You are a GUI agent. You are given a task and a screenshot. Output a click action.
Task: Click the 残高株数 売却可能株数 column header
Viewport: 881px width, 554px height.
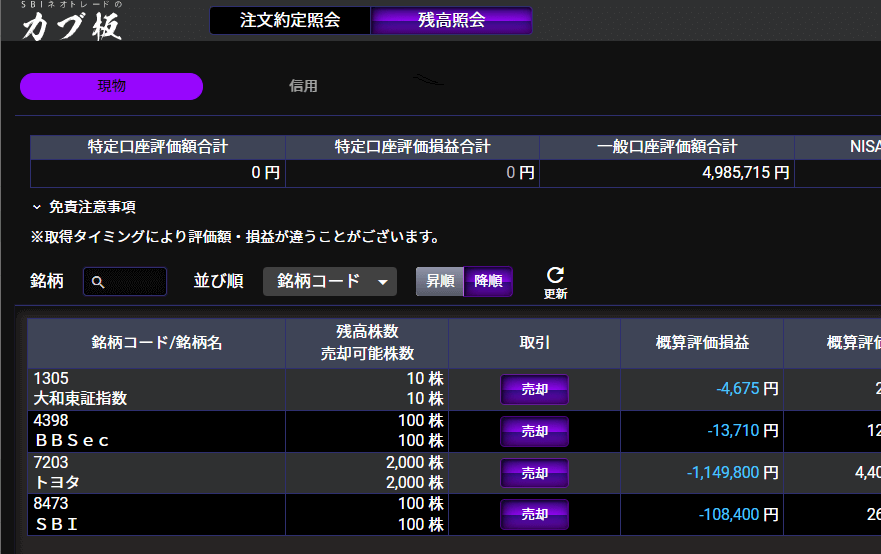pos(367,343)
